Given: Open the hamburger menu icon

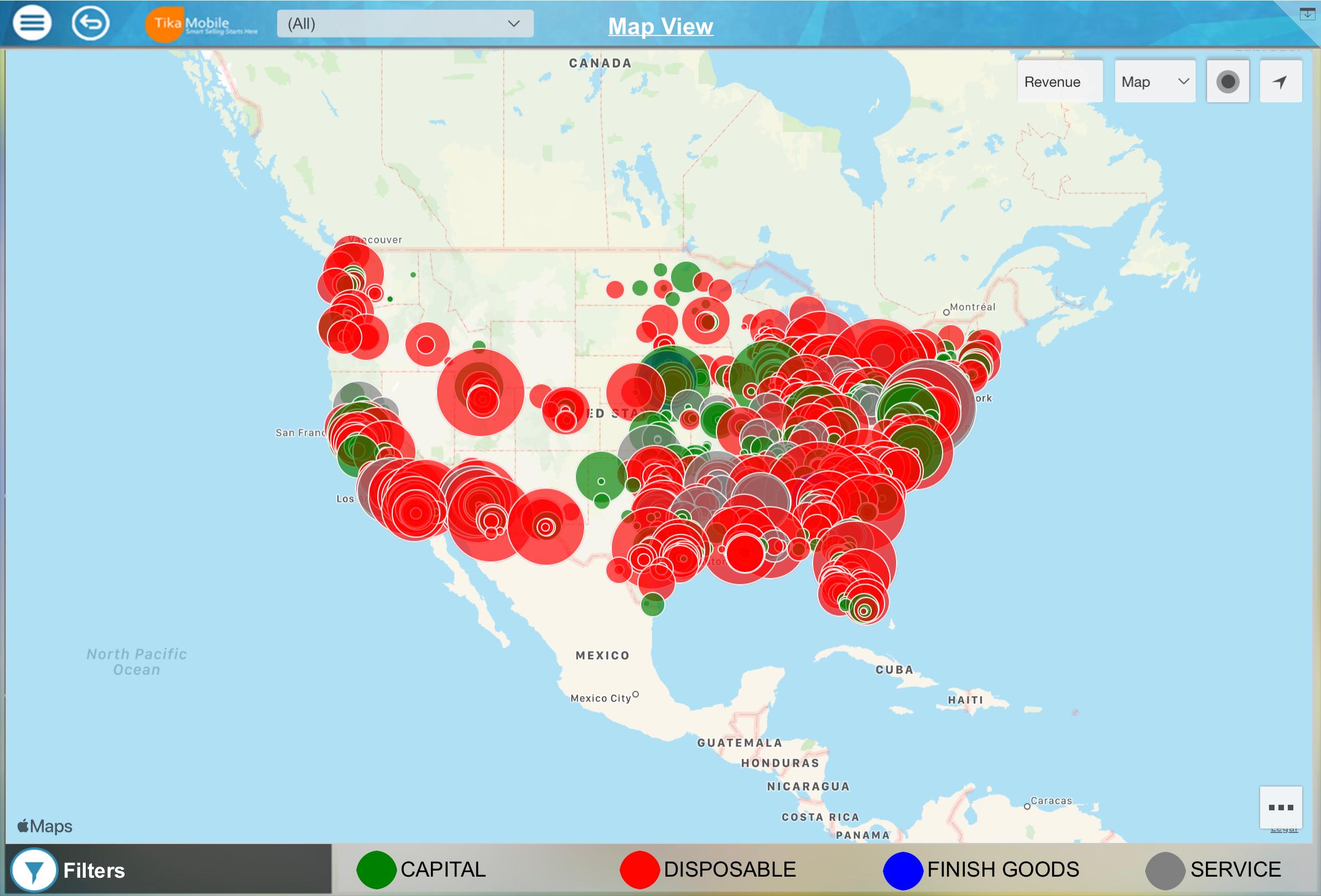Looking at the screenshot, I should point(32,23).
